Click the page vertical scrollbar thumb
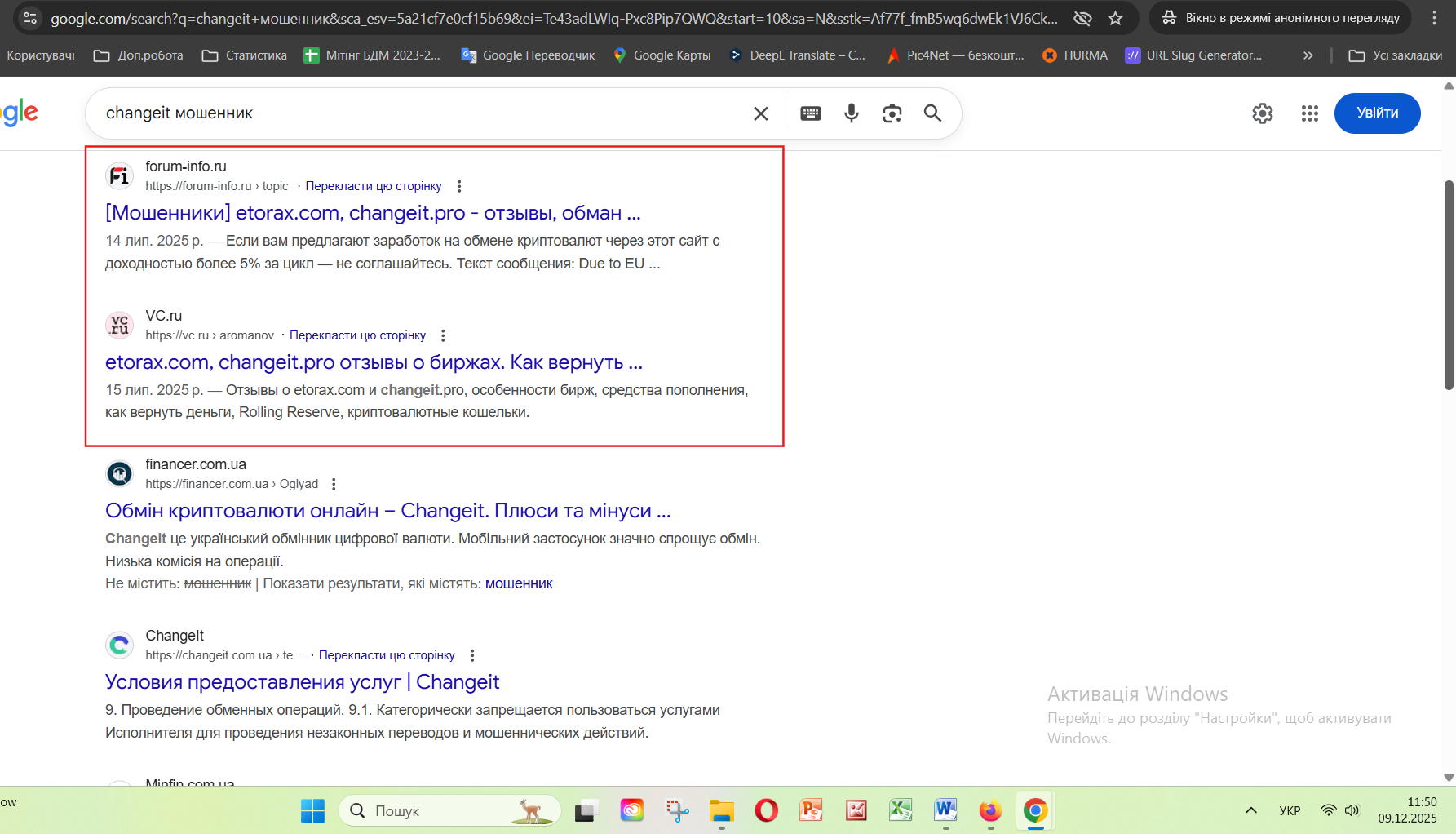Screen dimensions: 1456x834 pos(1449,286)
